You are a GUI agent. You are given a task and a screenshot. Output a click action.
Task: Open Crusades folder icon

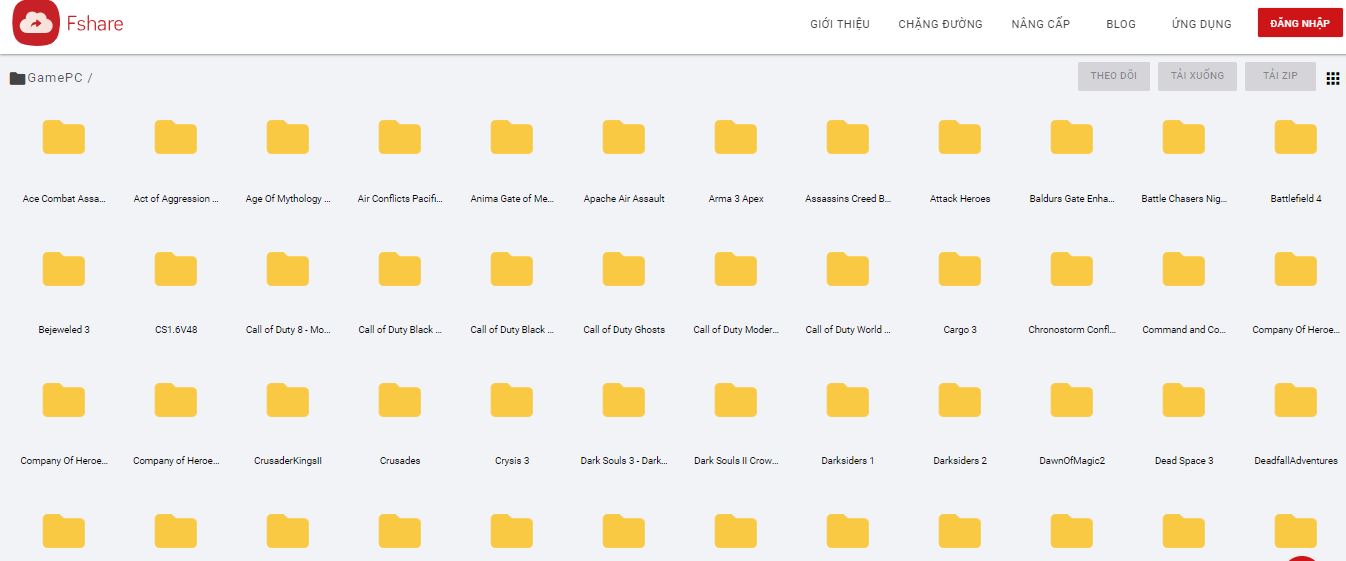(400, 399)
